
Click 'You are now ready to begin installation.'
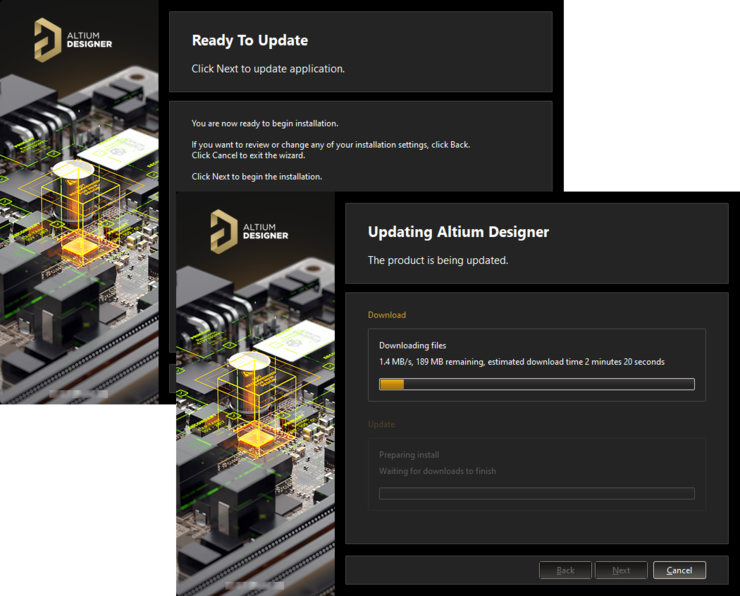(265, 124)
